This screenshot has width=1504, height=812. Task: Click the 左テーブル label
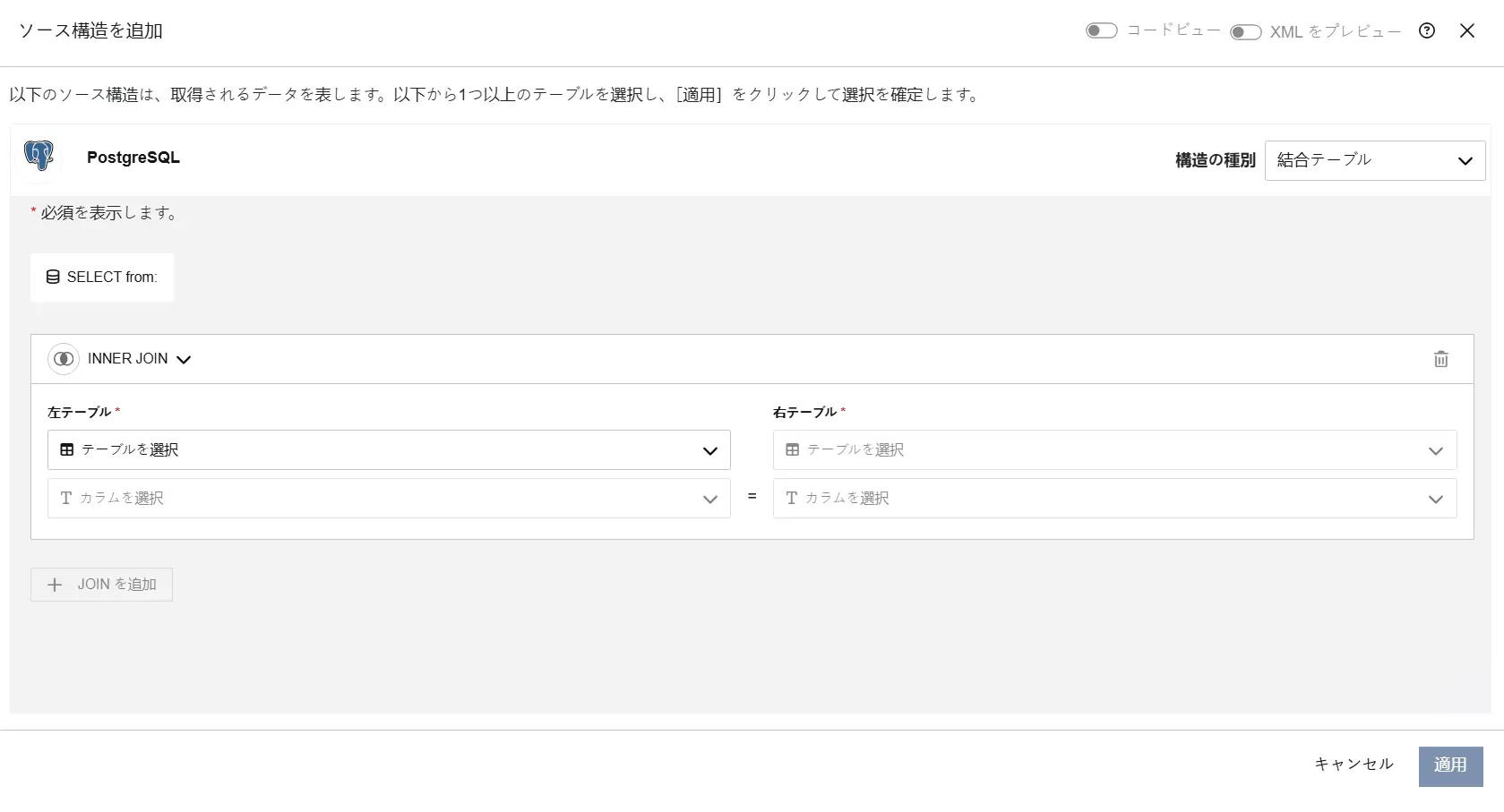[x=79, y=412]
